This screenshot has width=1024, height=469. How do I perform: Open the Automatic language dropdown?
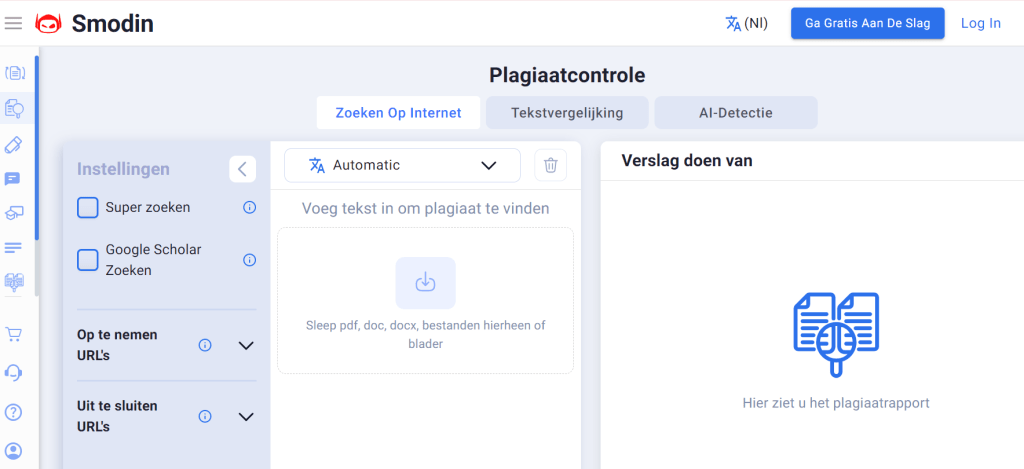click(x=402, y=166)
